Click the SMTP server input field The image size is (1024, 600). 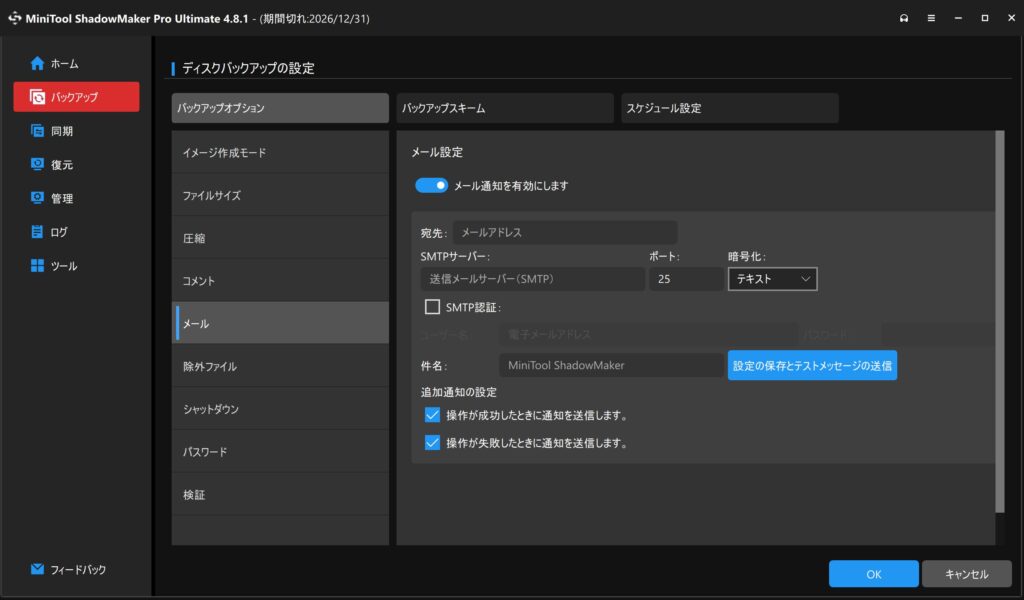click(532, 279)
